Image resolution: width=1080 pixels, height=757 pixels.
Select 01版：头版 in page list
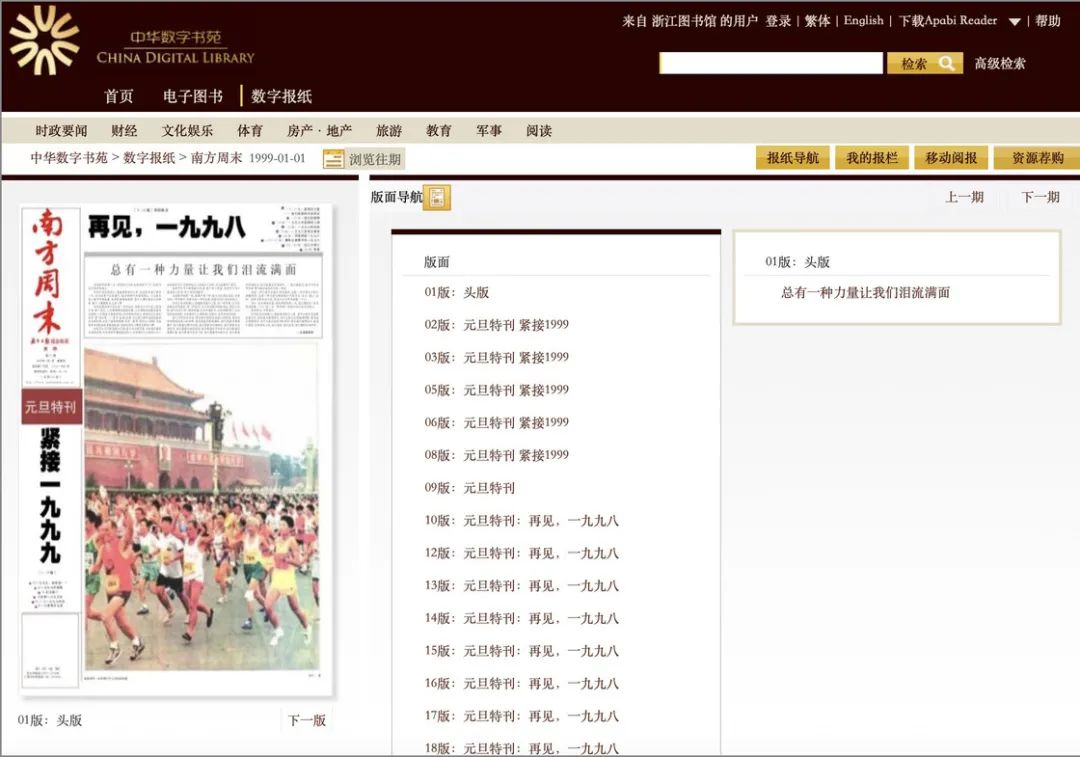[x=457, y=292]
